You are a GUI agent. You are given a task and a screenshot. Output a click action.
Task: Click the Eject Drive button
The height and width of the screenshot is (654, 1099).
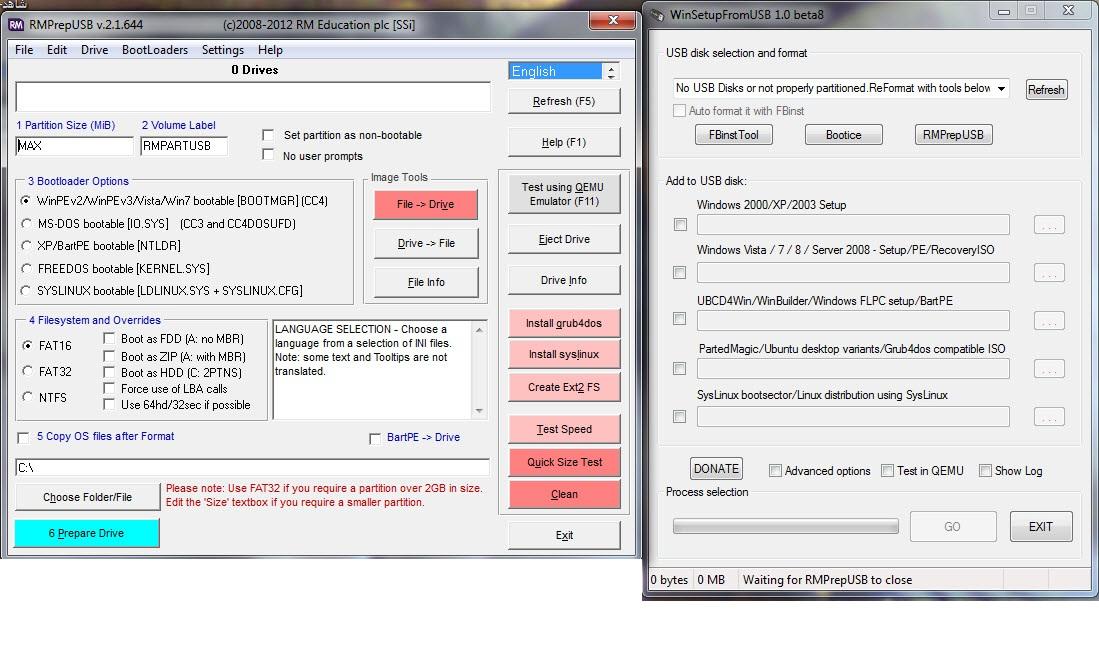(x=564, y=239)
